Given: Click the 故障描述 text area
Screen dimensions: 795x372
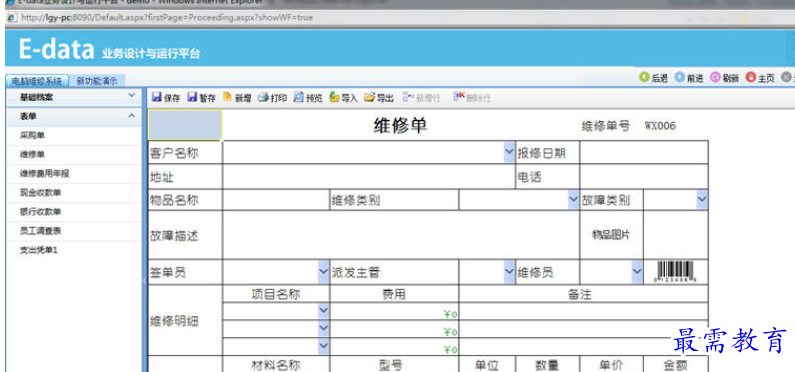Looking at the screenshot, I should click(401, 235).
